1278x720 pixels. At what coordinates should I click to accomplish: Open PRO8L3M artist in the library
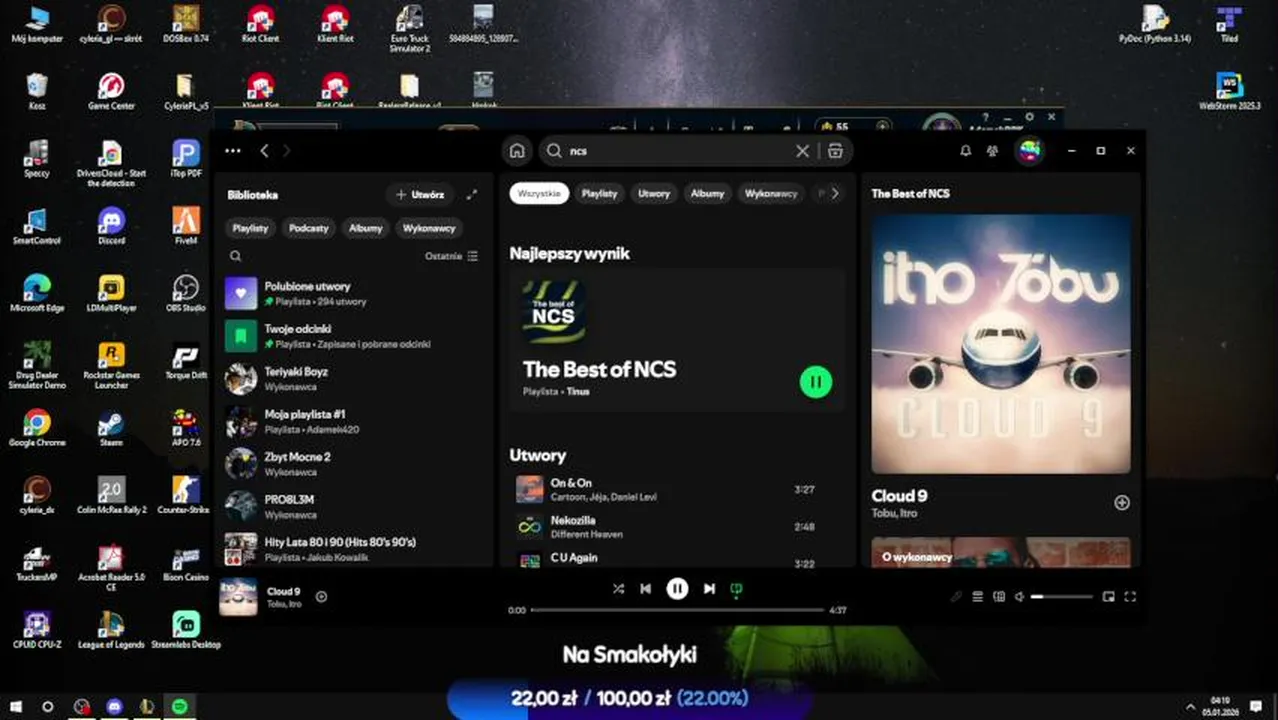pos(354,506)
